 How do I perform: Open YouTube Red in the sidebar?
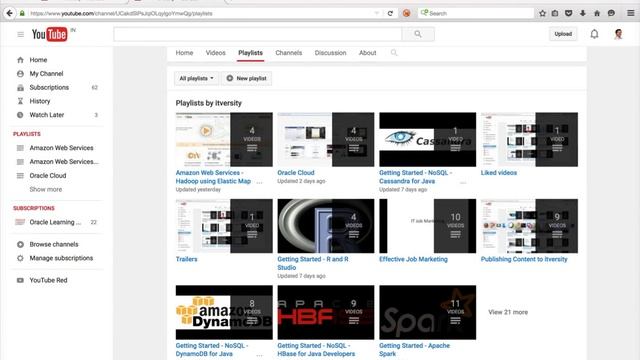48,280
